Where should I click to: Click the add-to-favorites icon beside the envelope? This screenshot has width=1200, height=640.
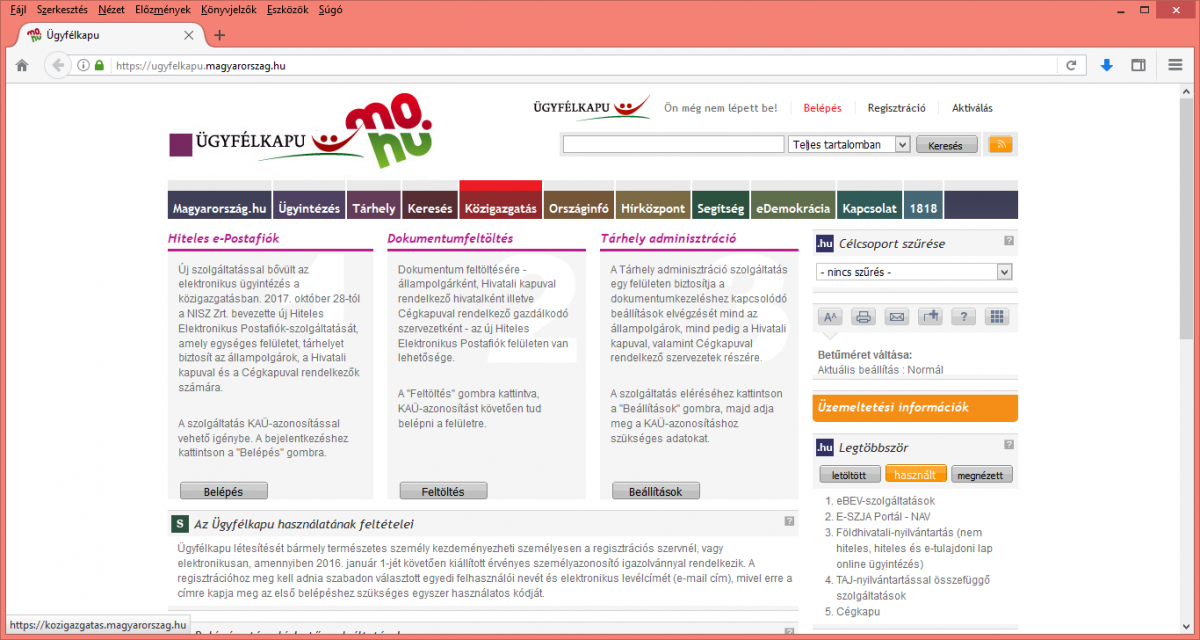[x=930, y=317]
